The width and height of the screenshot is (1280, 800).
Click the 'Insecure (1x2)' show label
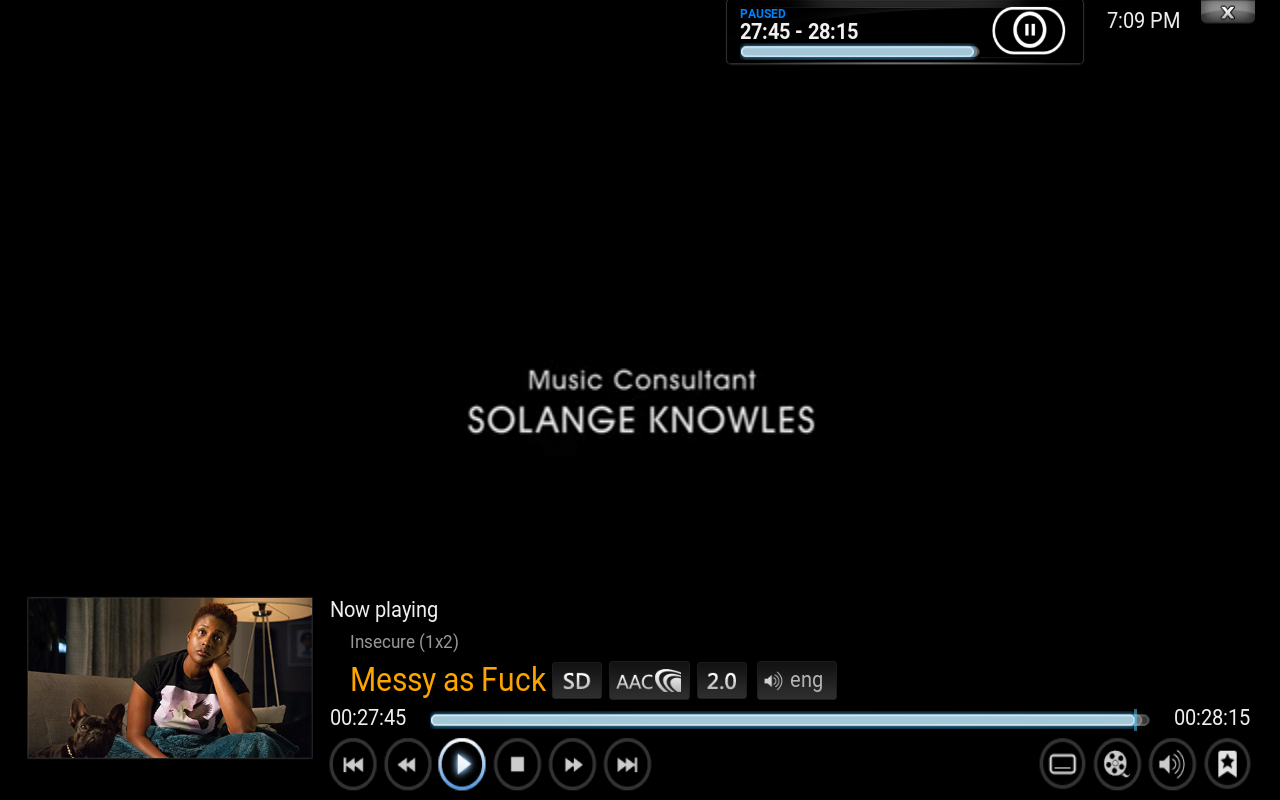(x=404, y=642)
